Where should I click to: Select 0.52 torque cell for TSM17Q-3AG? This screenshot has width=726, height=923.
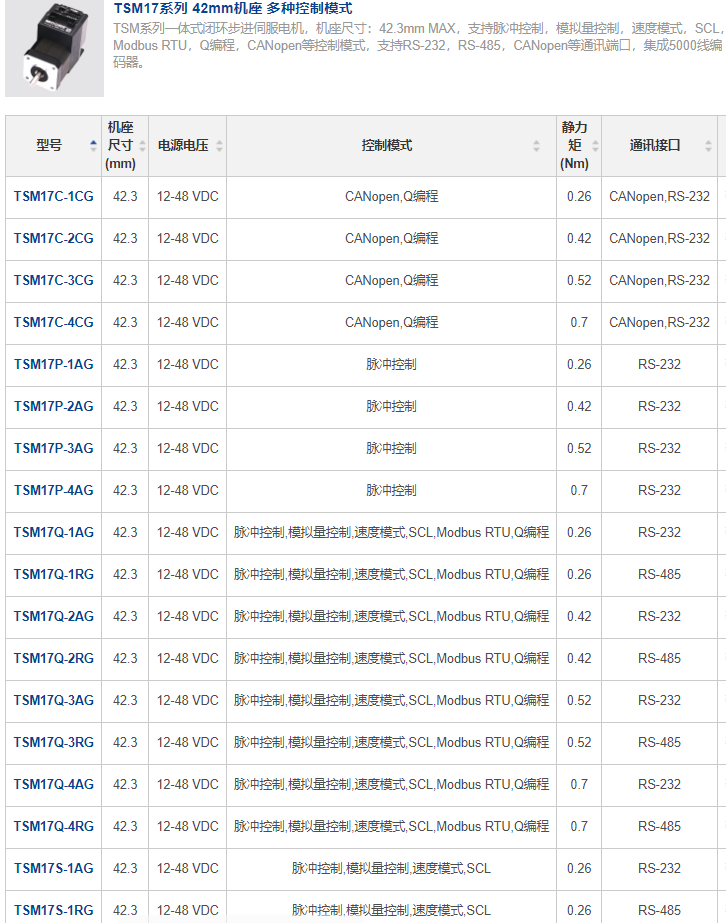pos(579,700)
